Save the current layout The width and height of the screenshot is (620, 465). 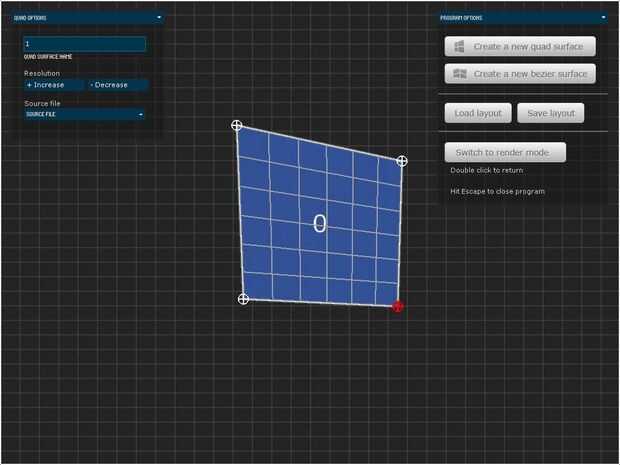click(551, 113)
